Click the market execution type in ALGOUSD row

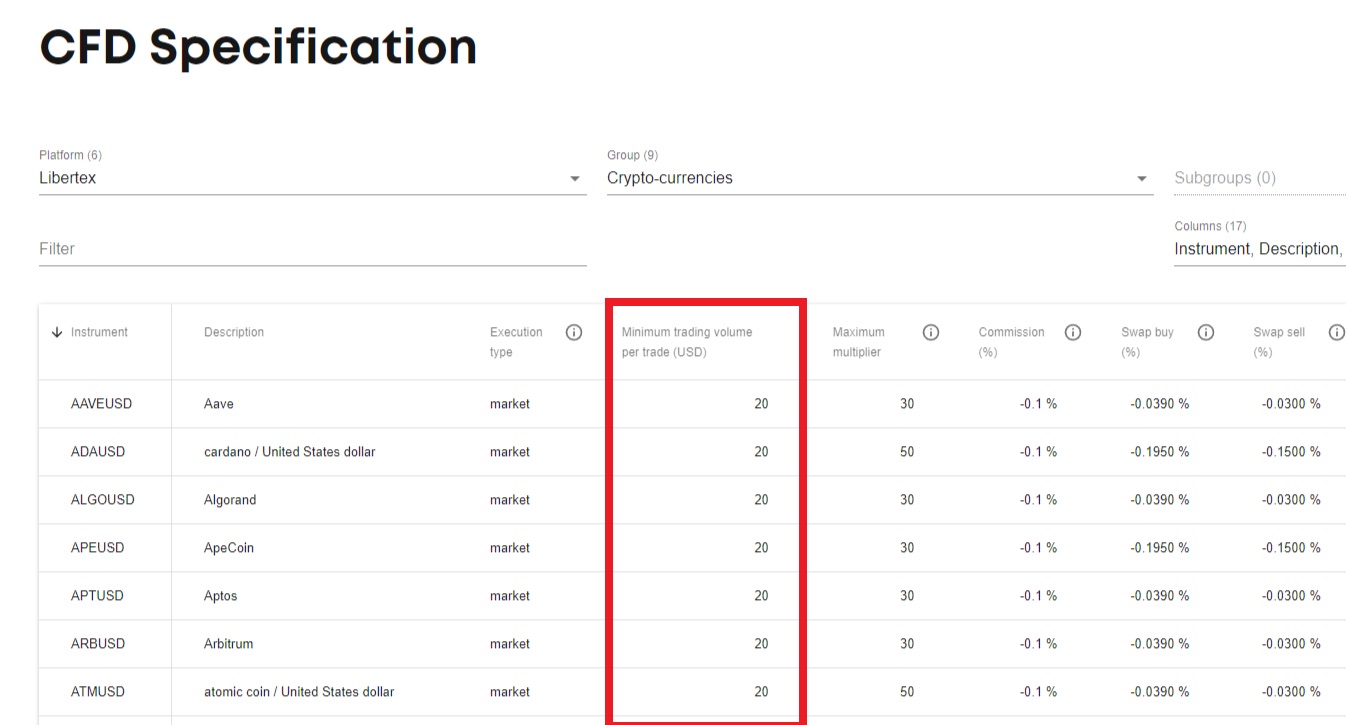click(510, 500)
